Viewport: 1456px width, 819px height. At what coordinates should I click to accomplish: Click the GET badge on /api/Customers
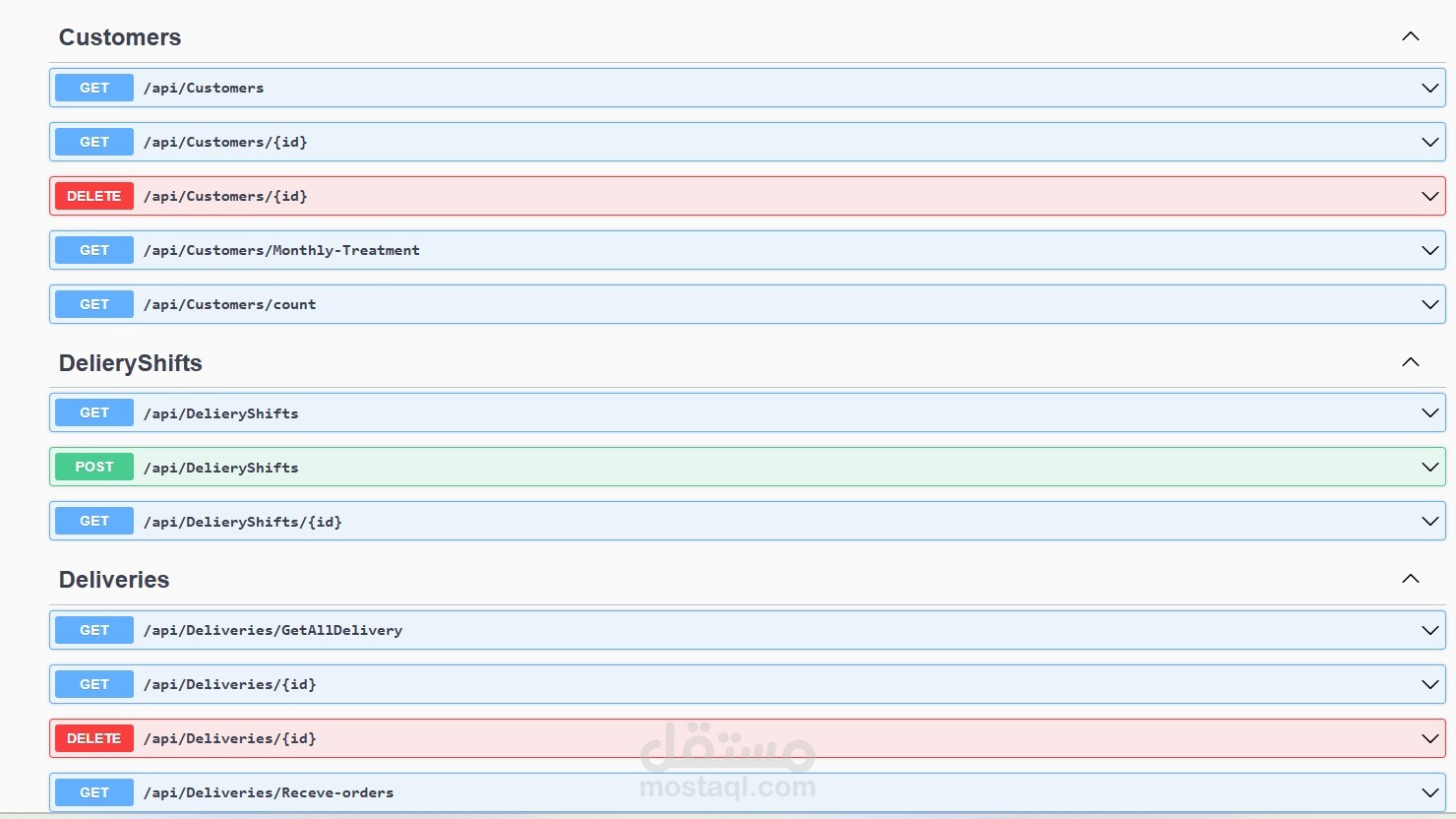[93, 88]
